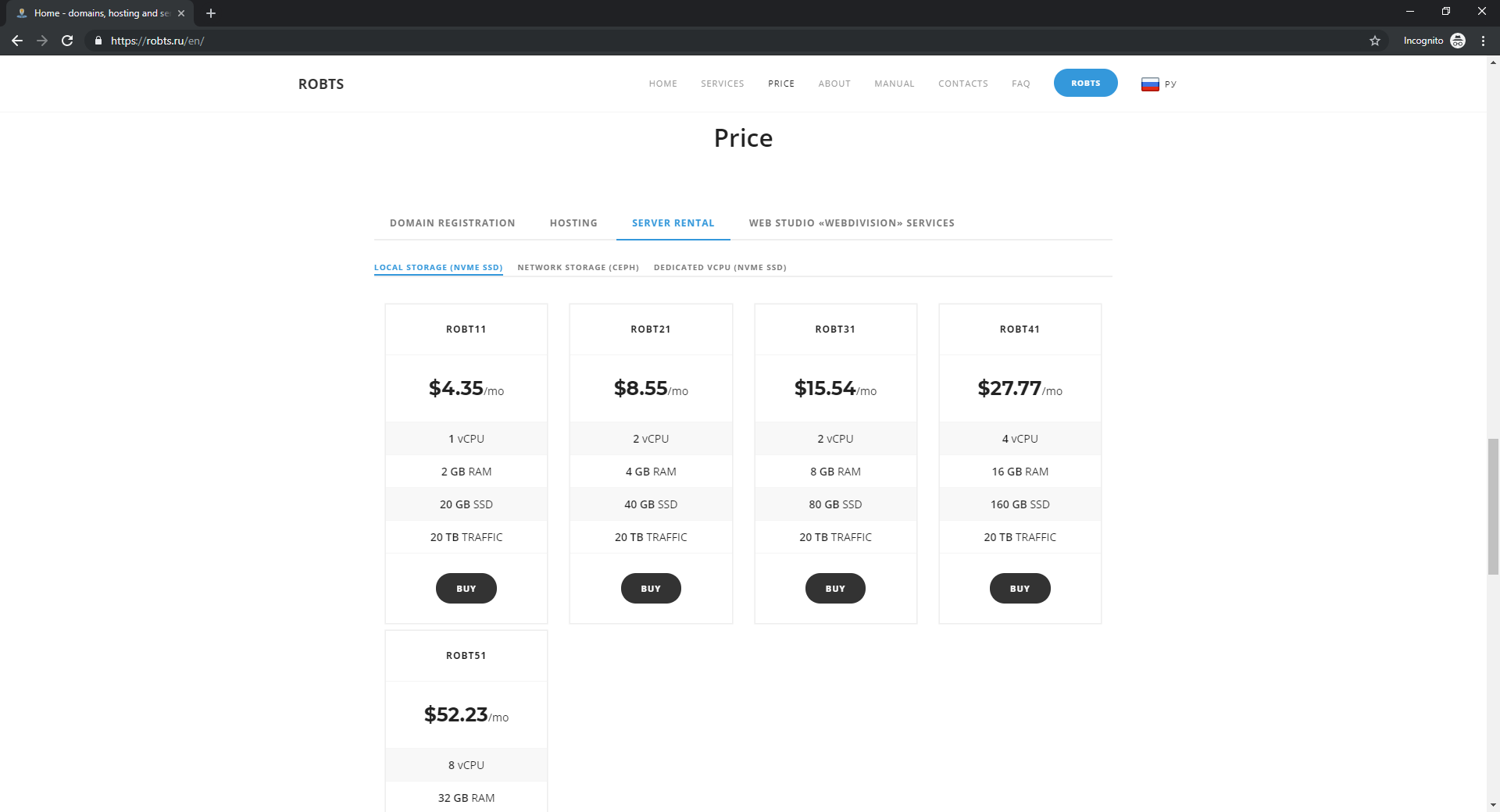1500x812 pixels.
Task: Switch to Domain Registration tab
Action: 452,223
